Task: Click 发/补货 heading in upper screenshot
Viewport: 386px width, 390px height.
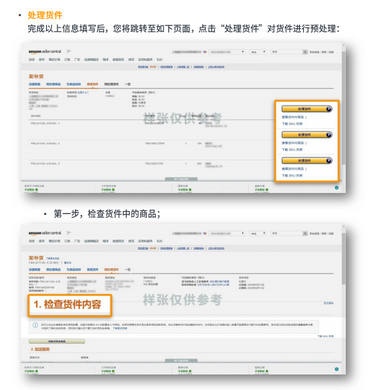Action: click(36, 76)
